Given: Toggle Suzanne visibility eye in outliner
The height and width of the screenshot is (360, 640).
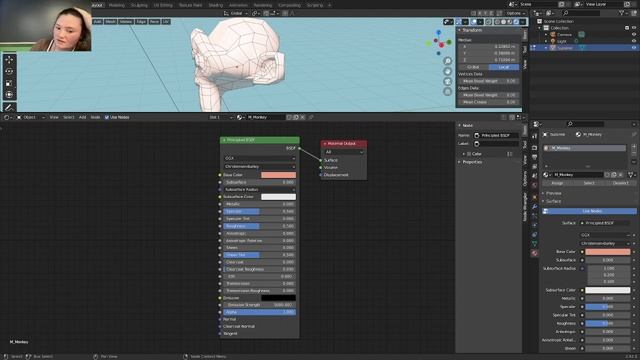Looking at the screenshot, I should click(x=634, y=48).
